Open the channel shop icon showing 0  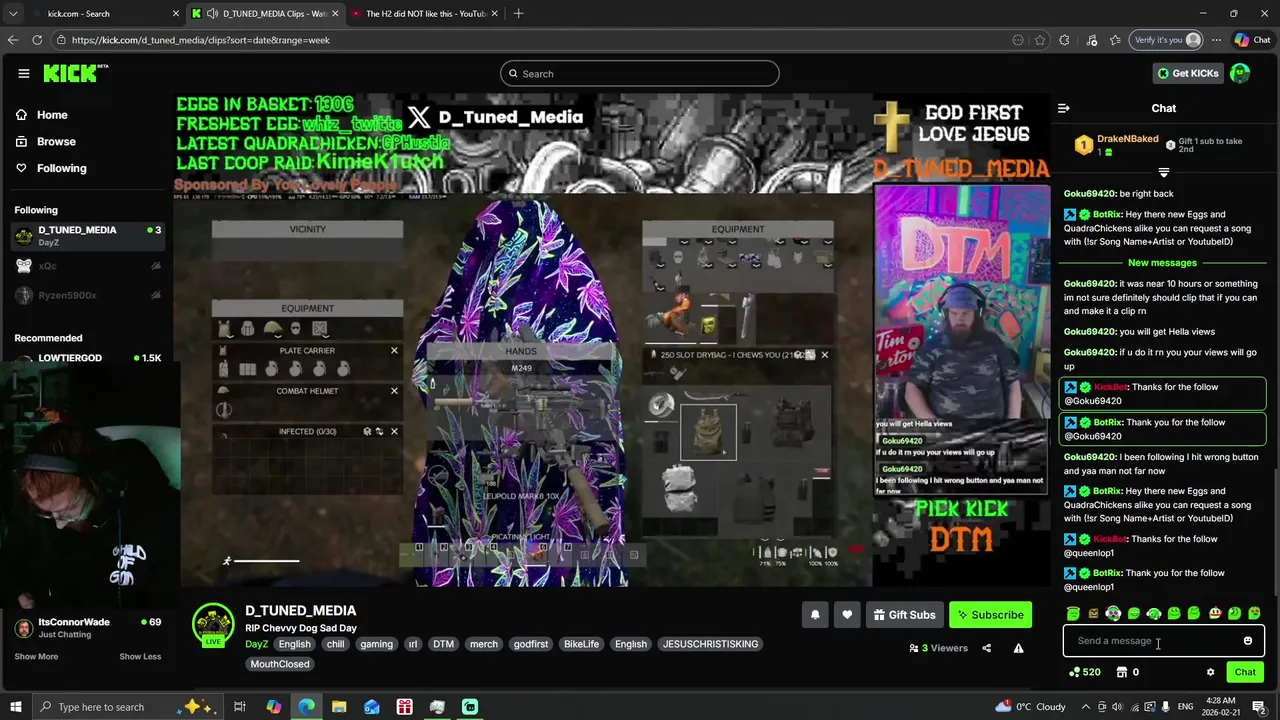tap(1127, 672)
